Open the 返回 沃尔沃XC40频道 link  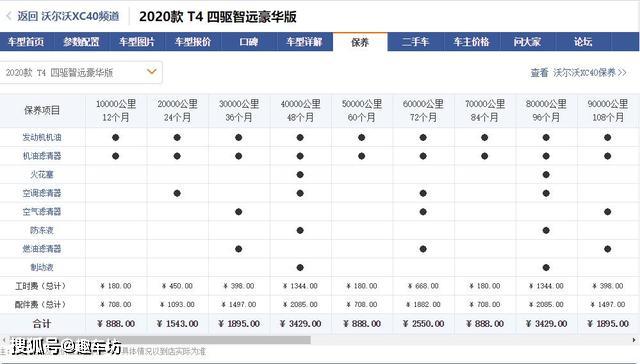click(68, 16)
